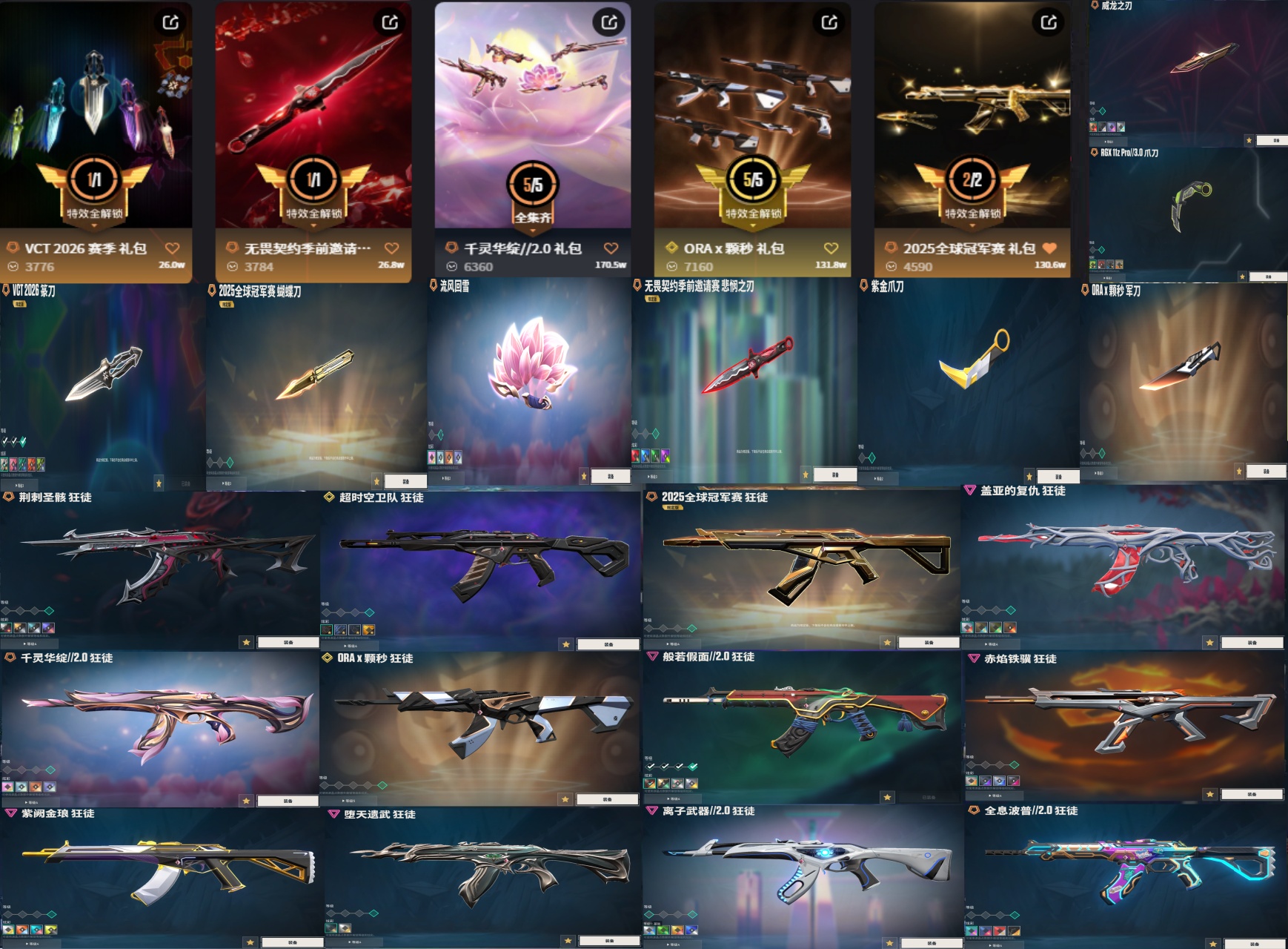This screenshot has height=949, width=1288.
Task: Click share icon on VCT 2026 赛季礼包 card
Action: (170, 22)
